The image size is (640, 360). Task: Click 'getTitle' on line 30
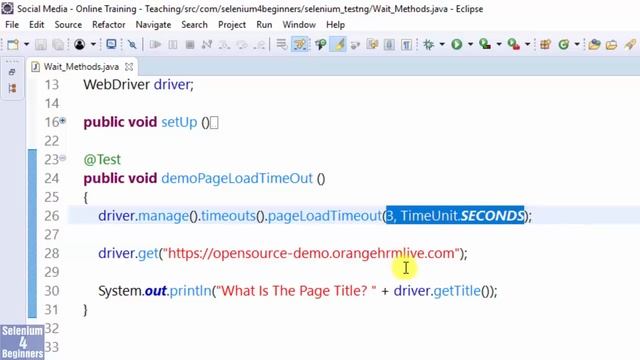tap(457, 291)
